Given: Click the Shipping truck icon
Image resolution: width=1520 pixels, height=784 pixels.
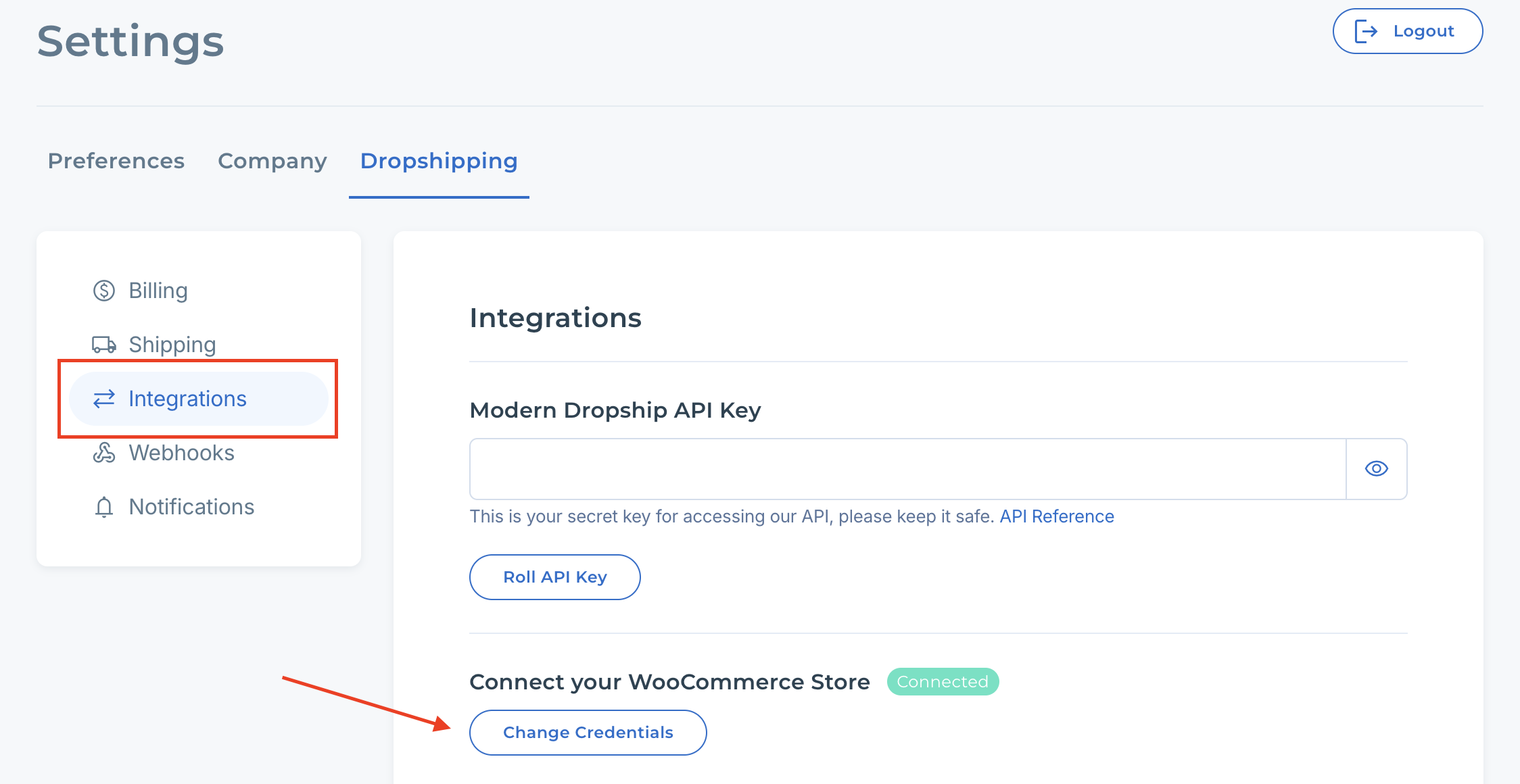Looking at the screenshot, I should [x=104, y=345].
